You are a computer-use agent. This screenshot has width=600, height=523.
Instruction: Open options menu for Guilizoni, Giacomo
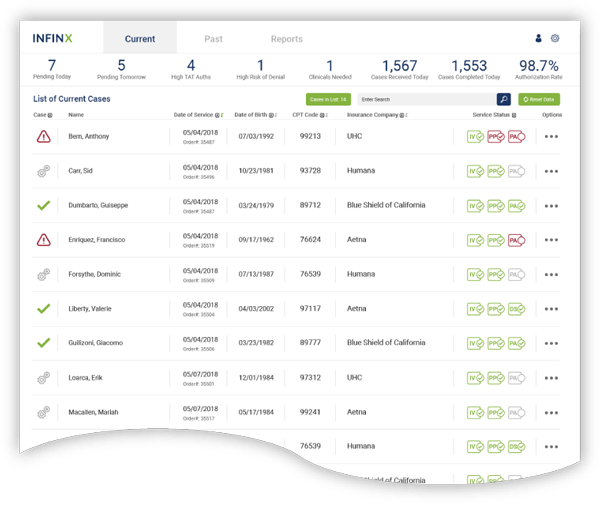coord(551,343)
